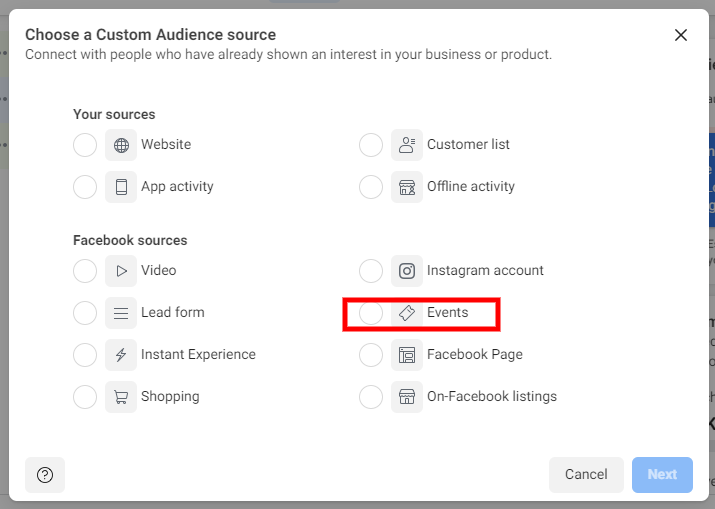
Task: Click the On-Facebook listings label text
Action: (492, 397)
